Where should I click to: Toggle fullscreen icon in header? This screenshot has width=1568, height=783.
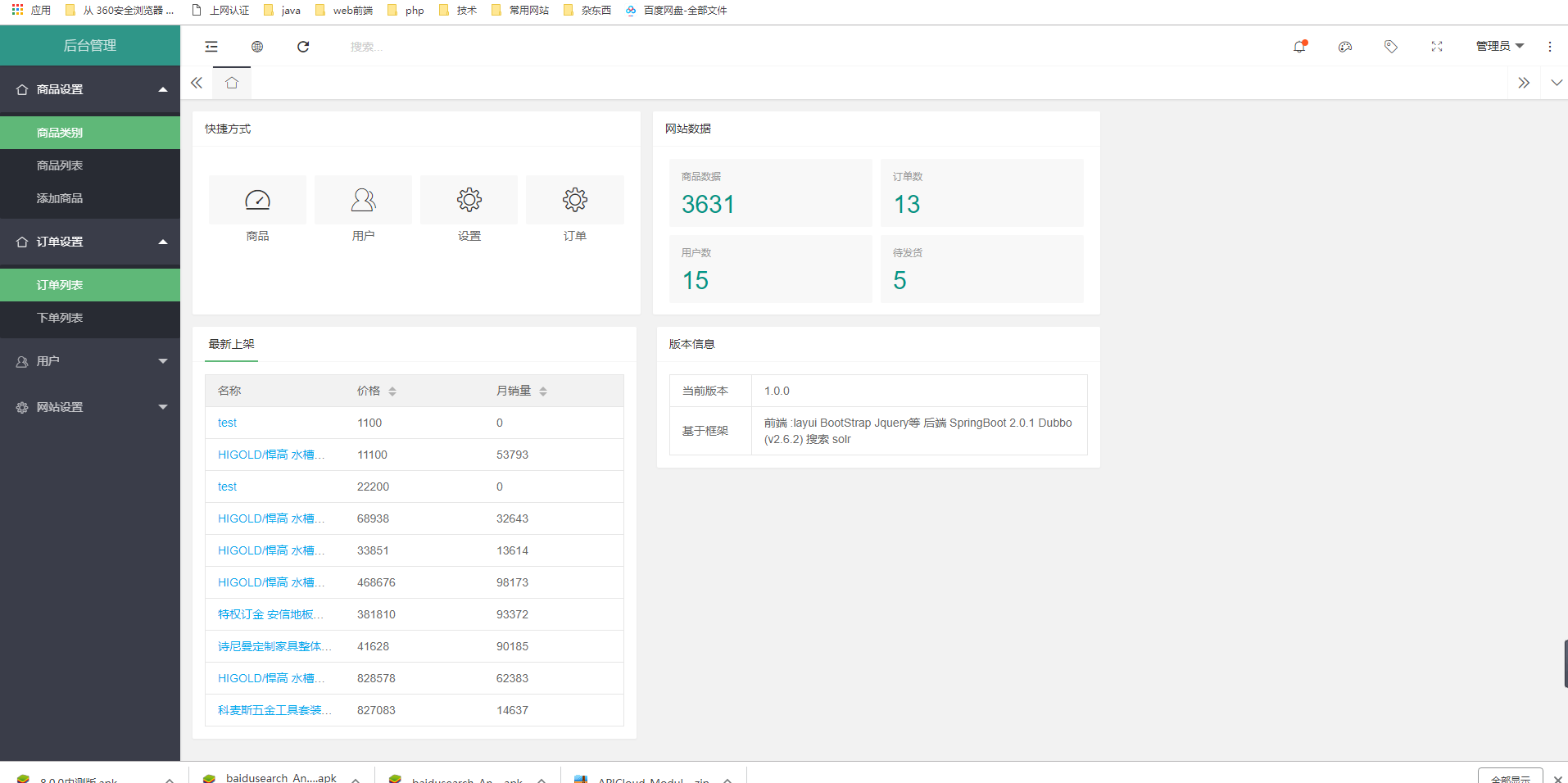[x=1437, y=47]
